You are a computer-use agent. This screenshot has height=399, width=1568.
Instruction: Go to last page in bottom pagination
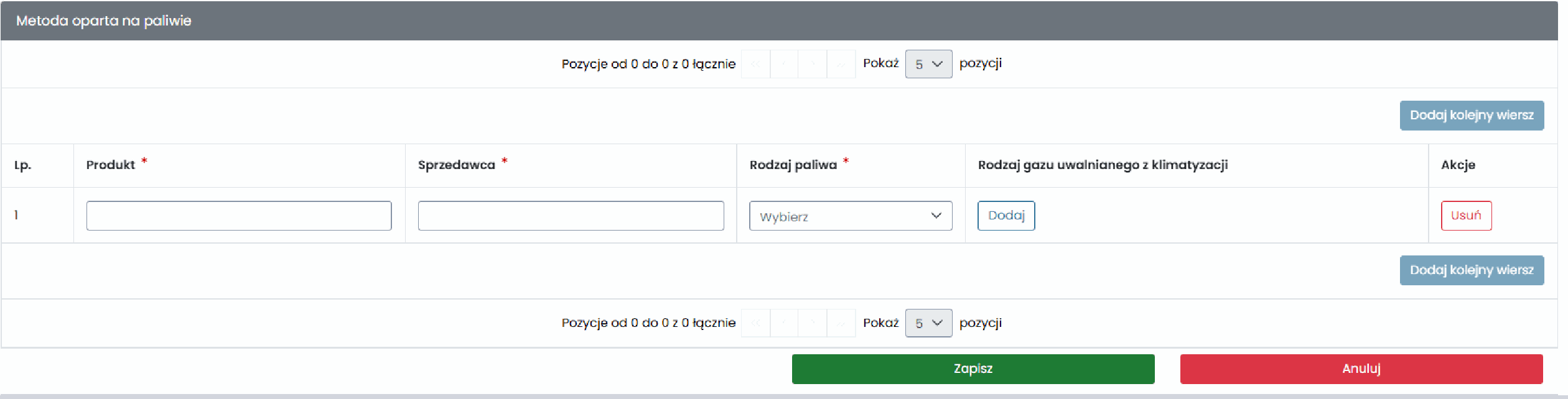[x=841, y=323]
